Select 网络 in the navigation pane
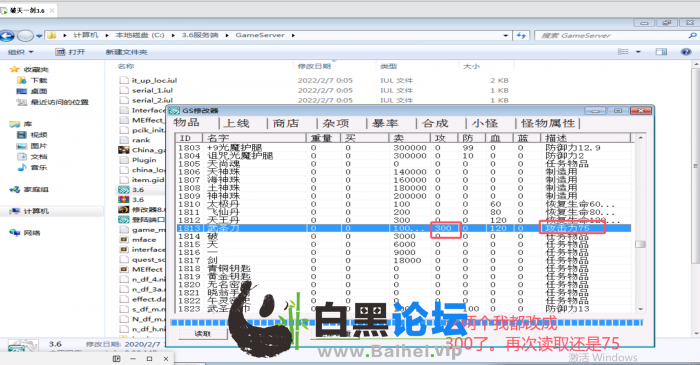The width and height of the screenshot is (700, 365). 32,233
